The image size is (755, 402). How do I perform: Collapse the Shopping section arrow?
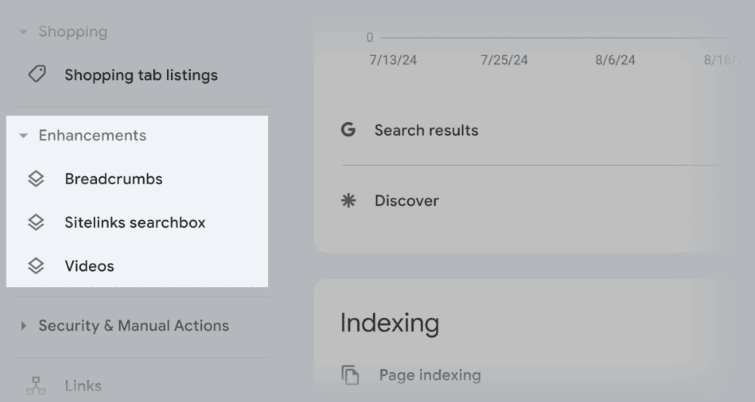pos(23,32)
